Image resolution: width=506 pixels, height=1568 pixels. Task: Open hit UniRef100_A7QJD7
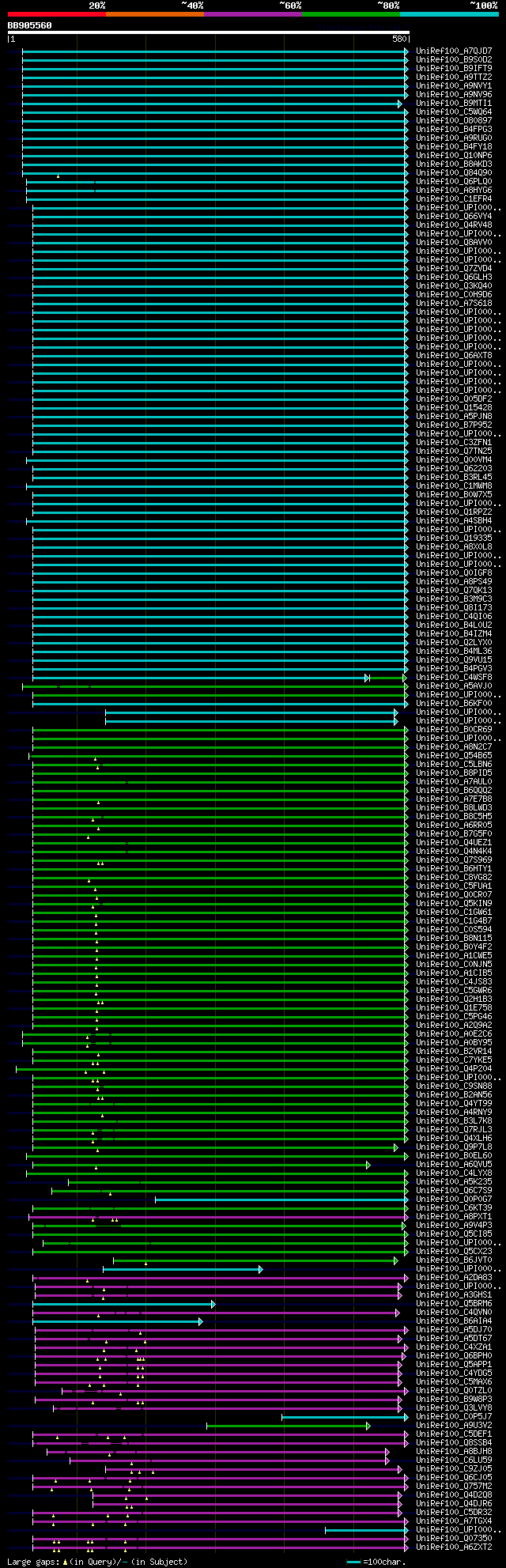[454, 51]
